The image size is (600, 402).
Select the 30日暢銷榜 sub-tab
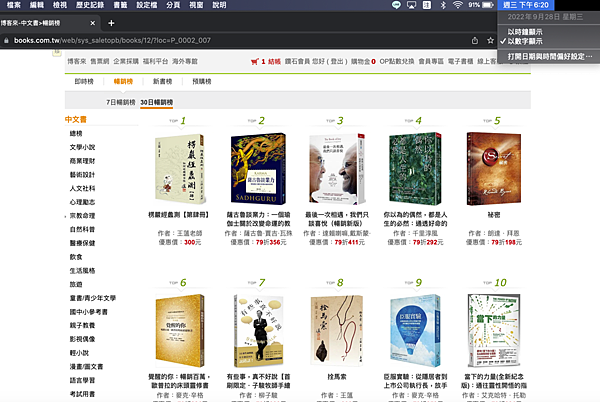pos(157,102)
